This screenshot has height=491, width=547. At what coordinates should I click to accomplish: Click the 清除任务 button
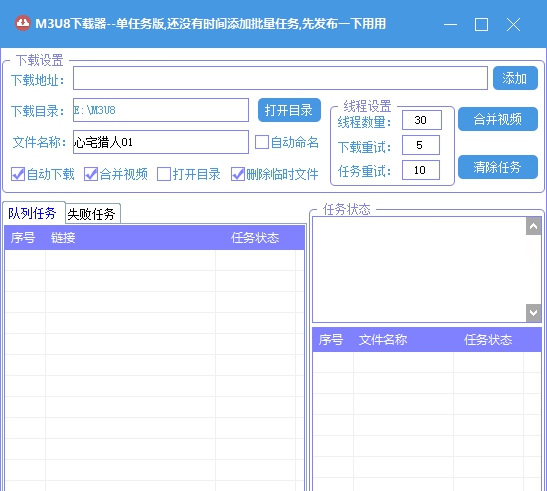click(497, 167)
